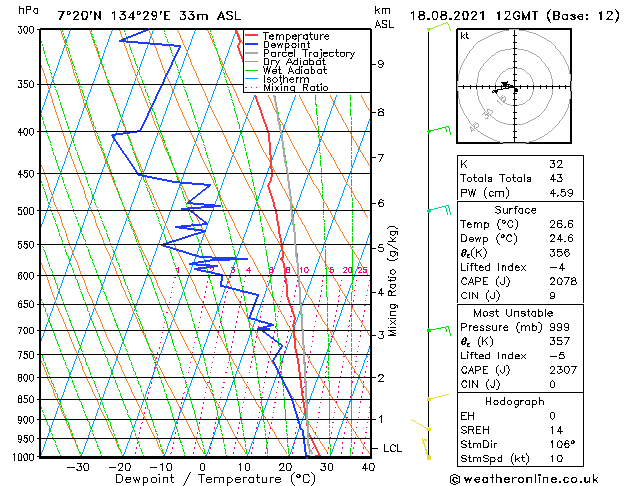Click the StmDir value 106°

562,444
